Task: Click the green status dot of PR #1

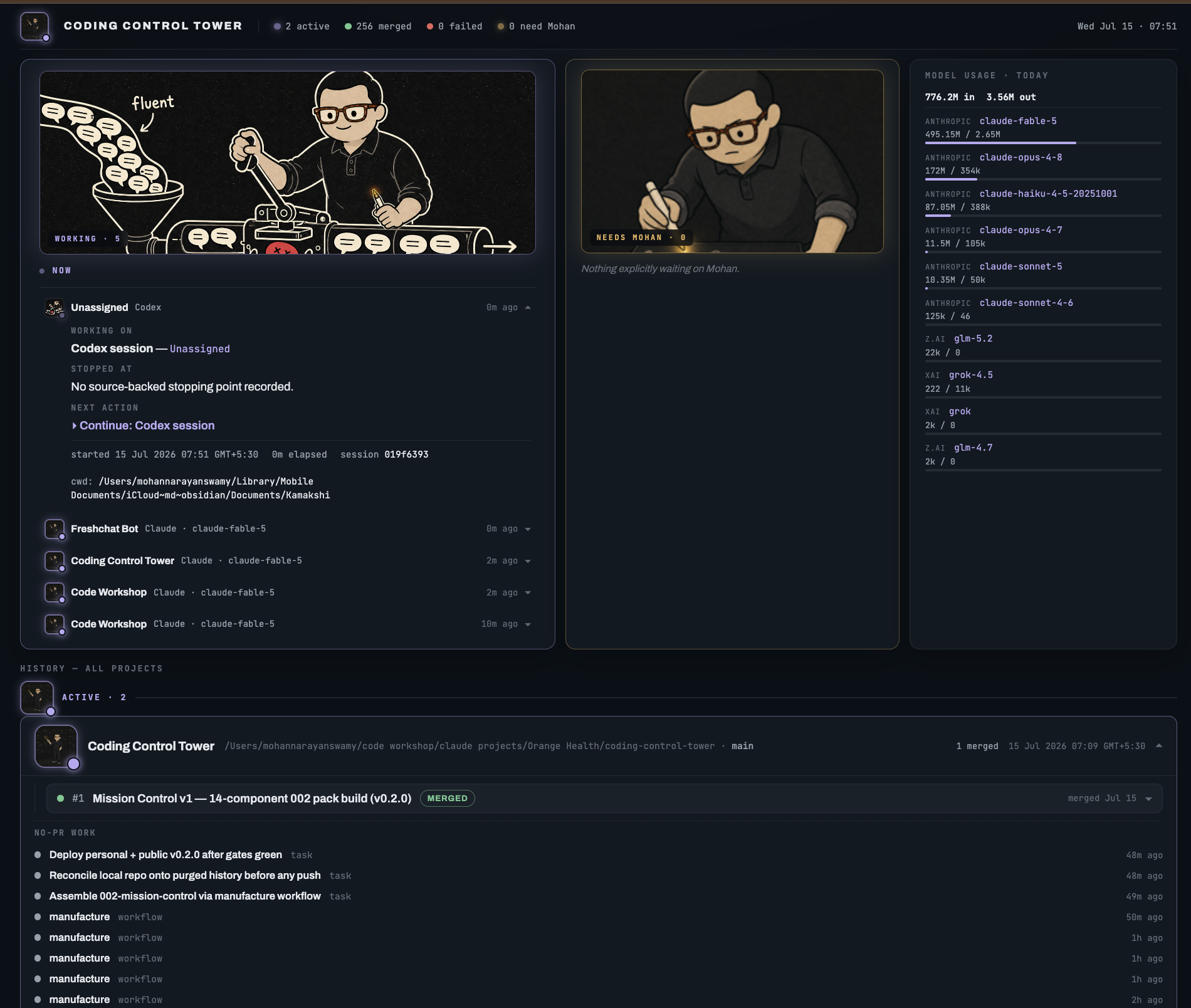Action: coord(61,798)
